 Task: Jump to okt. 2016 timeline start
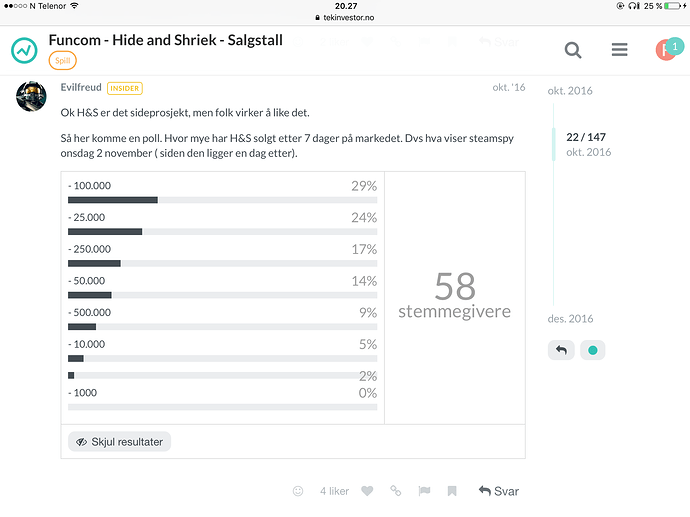(x=570, y=91)
